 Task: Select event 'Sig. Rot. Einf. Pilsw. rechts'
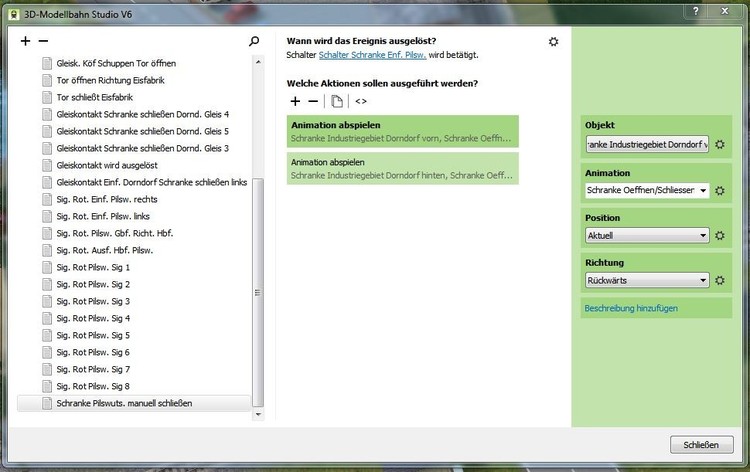tap(107, 199)
